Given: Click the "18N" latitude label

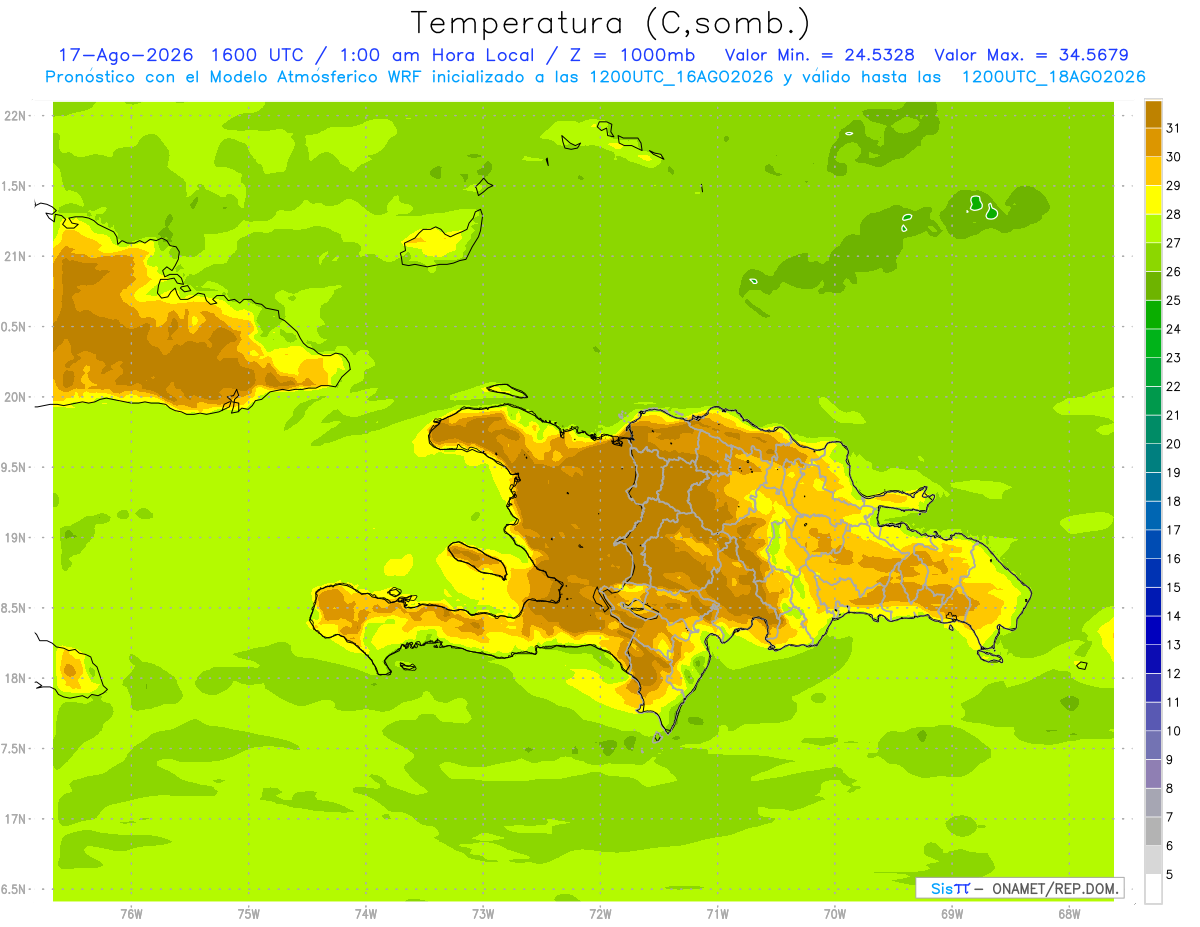Looking at the screenshot, I should [16, 678].
